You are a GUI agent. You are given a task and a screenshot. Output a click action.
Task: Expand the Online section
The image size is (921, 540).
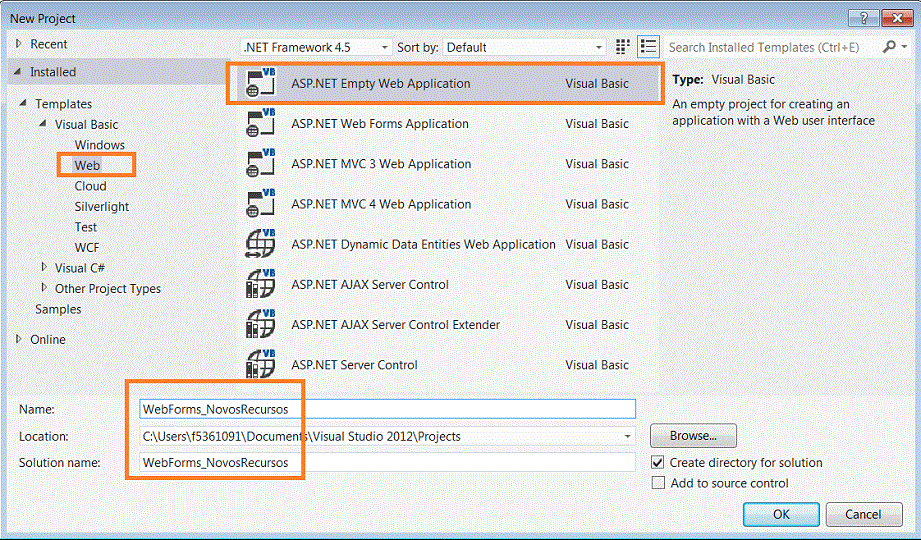(19, 339)
